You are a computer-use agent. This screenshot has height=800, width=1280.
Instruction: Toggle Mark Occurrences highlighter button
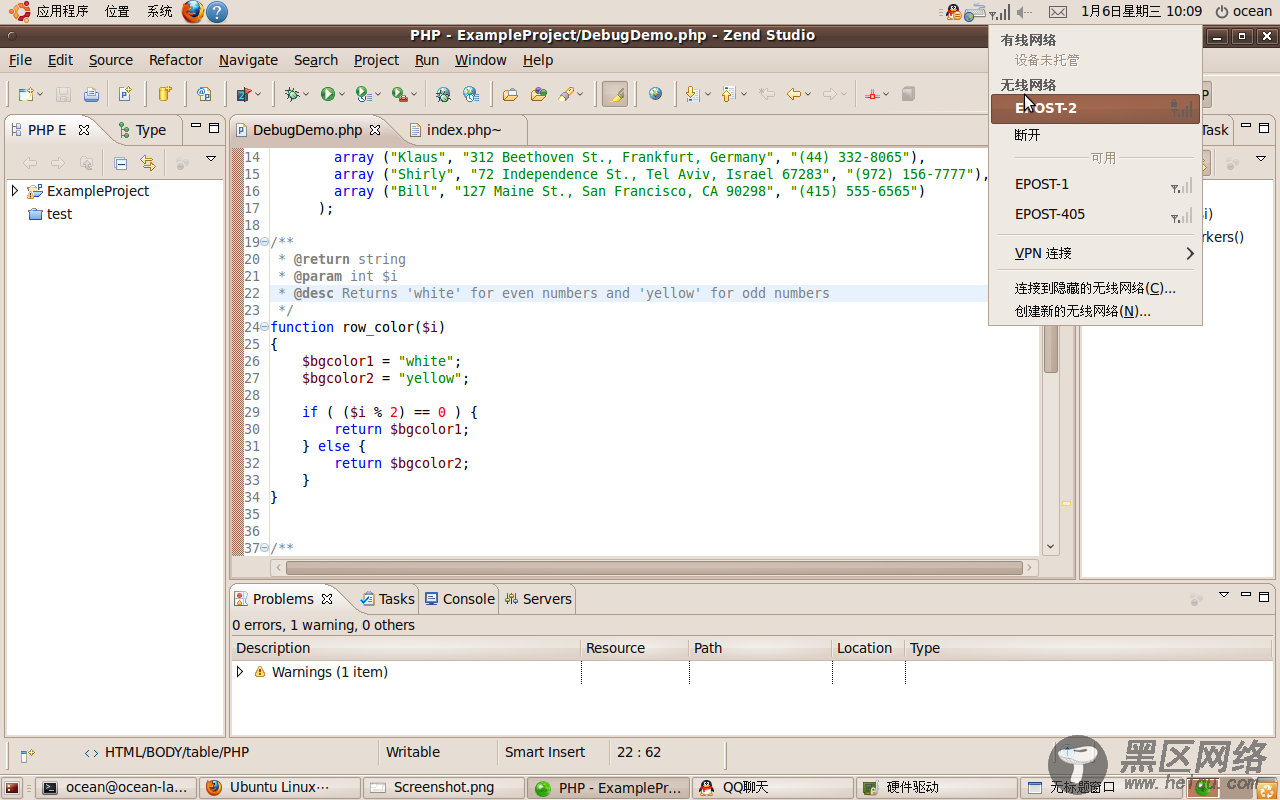tap(615, 94)
